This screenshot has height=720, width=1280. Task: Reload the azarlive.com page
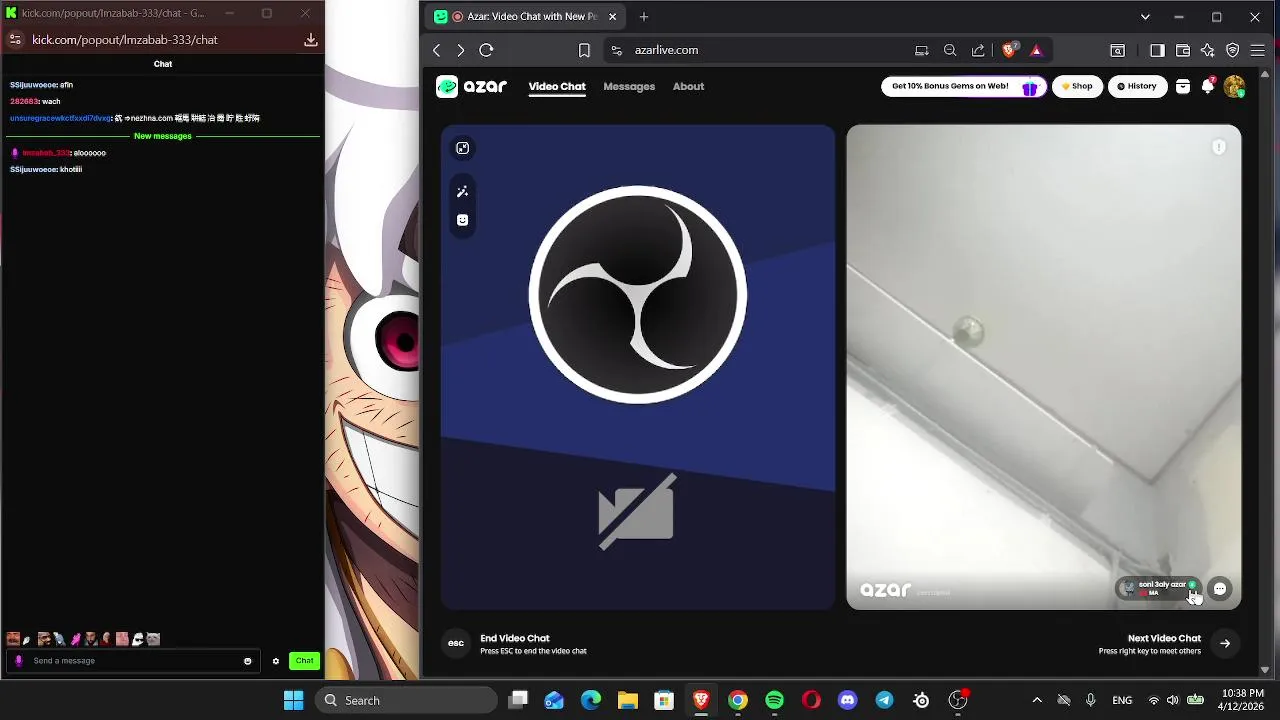pos(486,50)
